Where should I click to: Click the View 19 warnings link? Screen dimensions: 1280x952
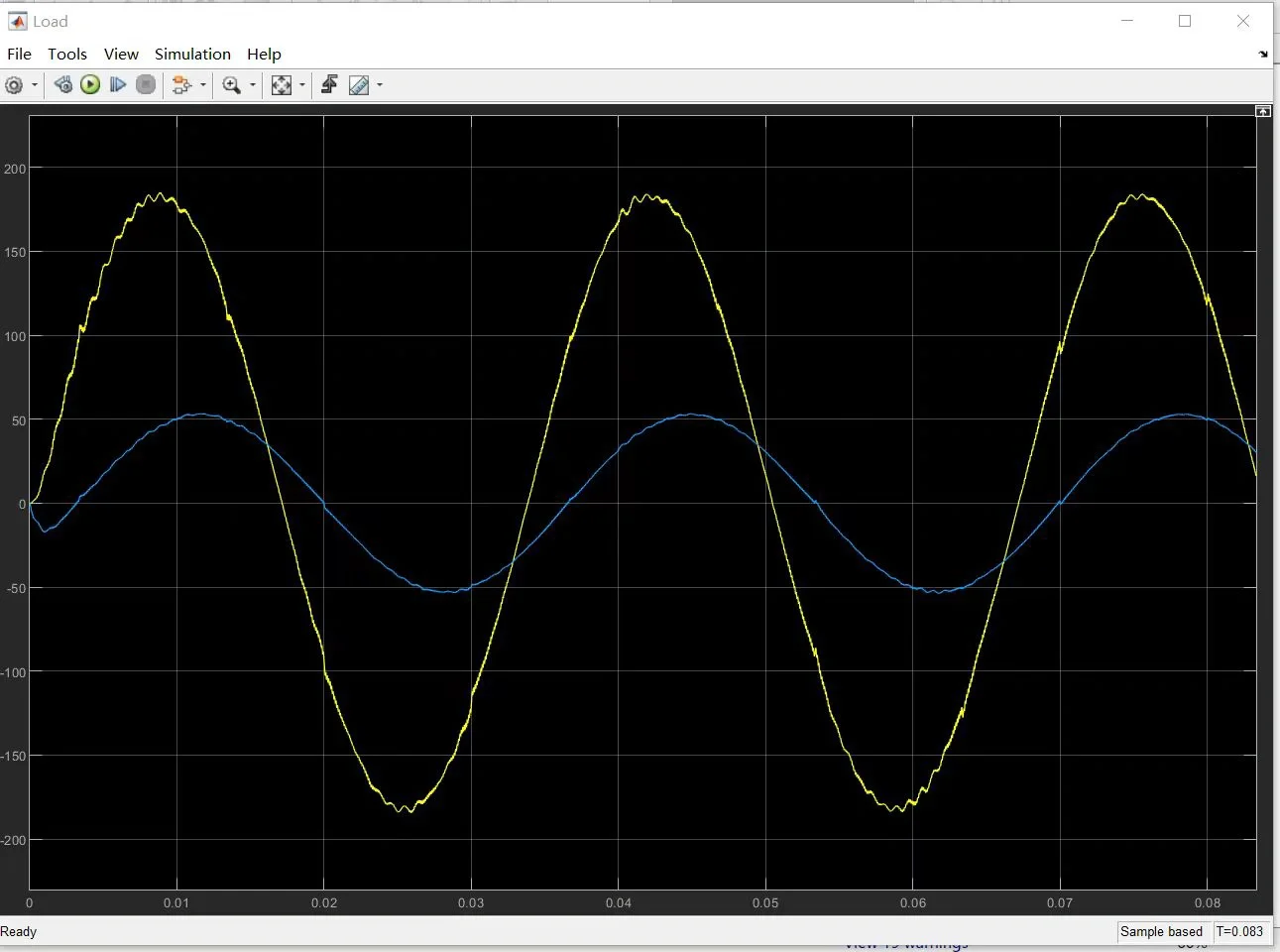tap(905, 943)
